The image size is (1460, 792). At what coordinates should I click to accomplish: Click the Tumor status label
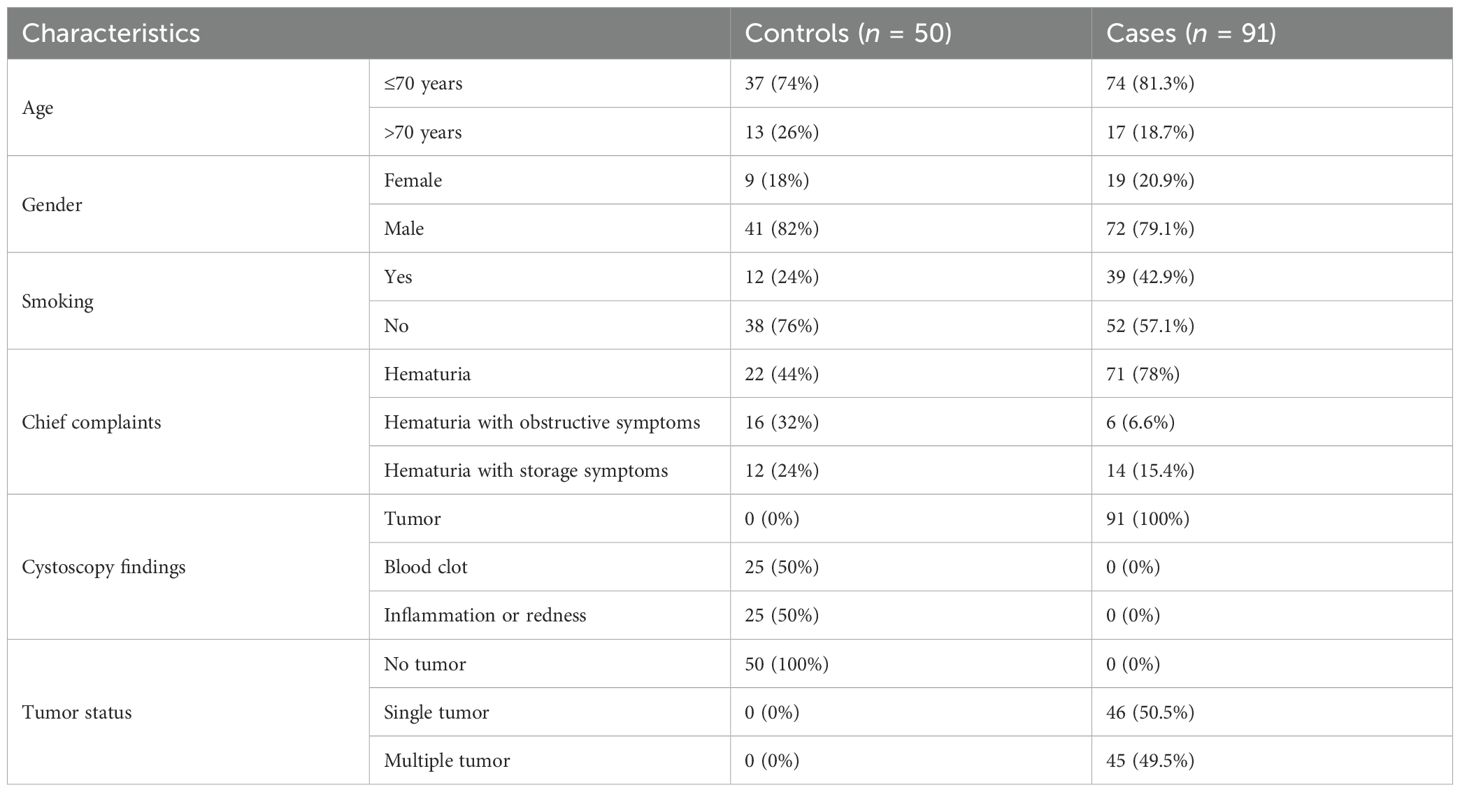pos(76,713)
